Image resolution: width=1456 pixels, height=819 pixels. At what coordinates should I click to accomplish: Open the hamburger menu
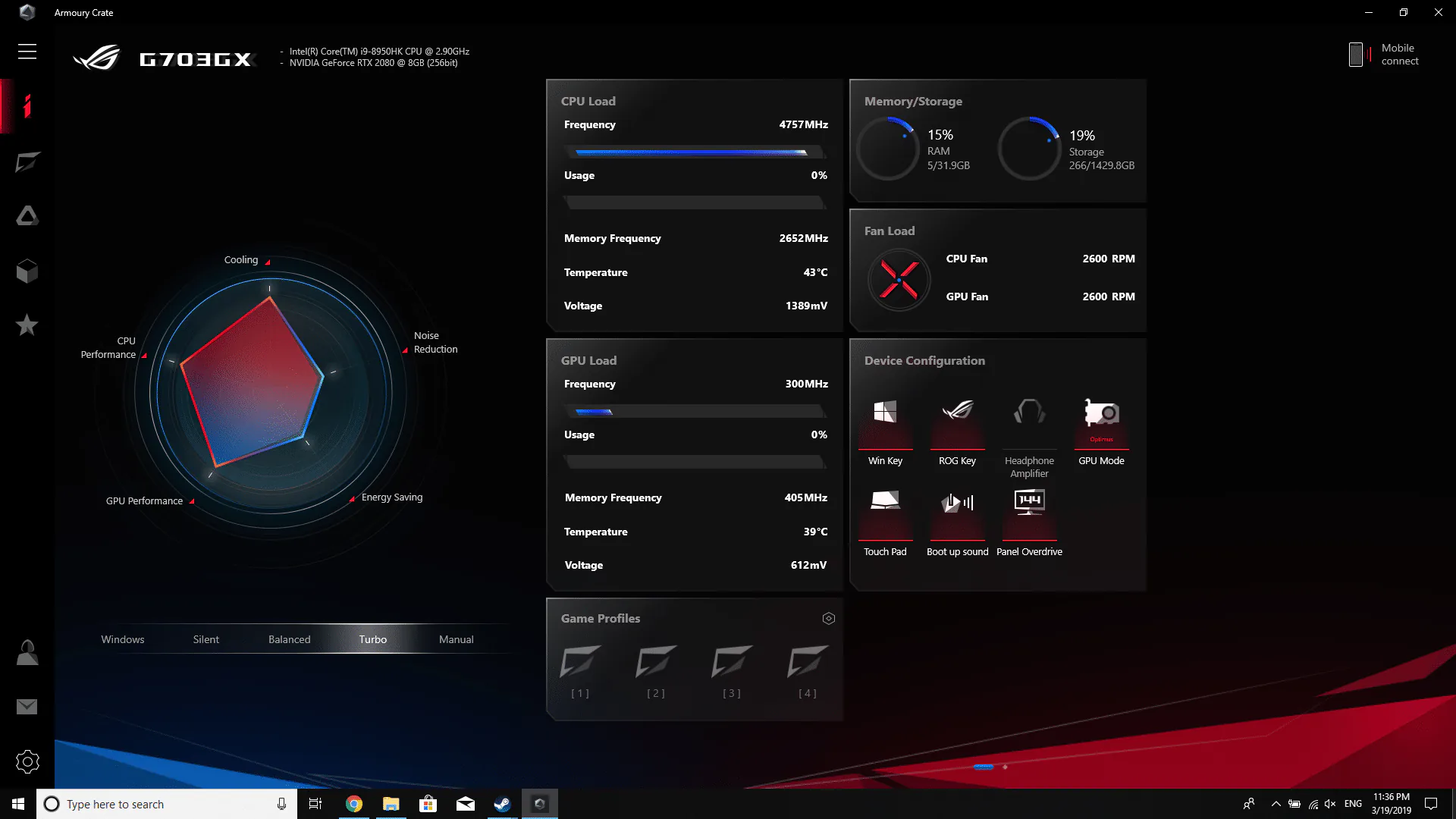pos(27,52)
